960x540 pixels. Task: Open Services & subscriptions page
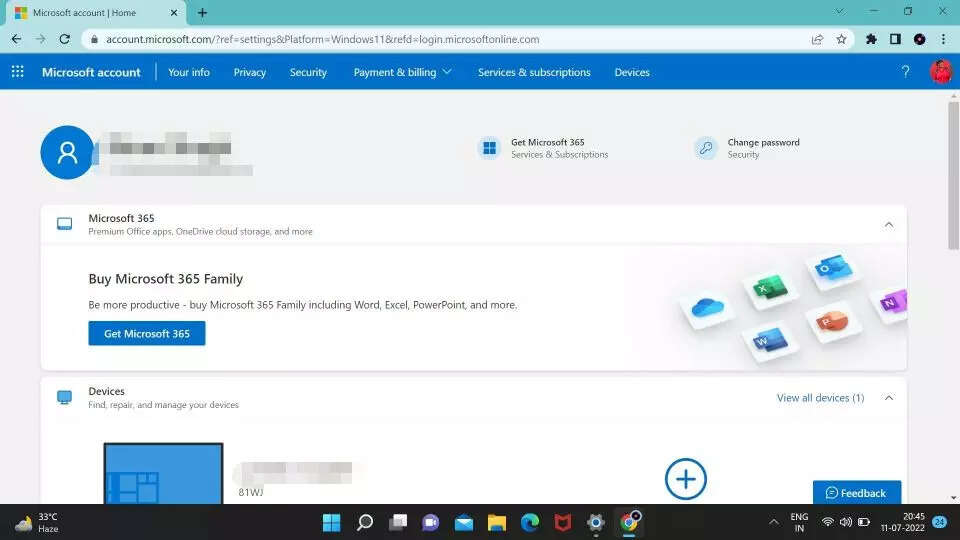pos(534,72)
